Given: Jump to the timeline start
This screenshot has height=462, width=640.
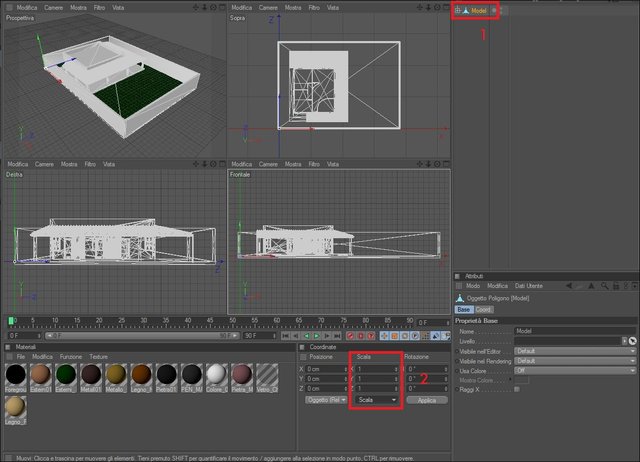Looking at the screenshot, I should (x=285, y=335).
